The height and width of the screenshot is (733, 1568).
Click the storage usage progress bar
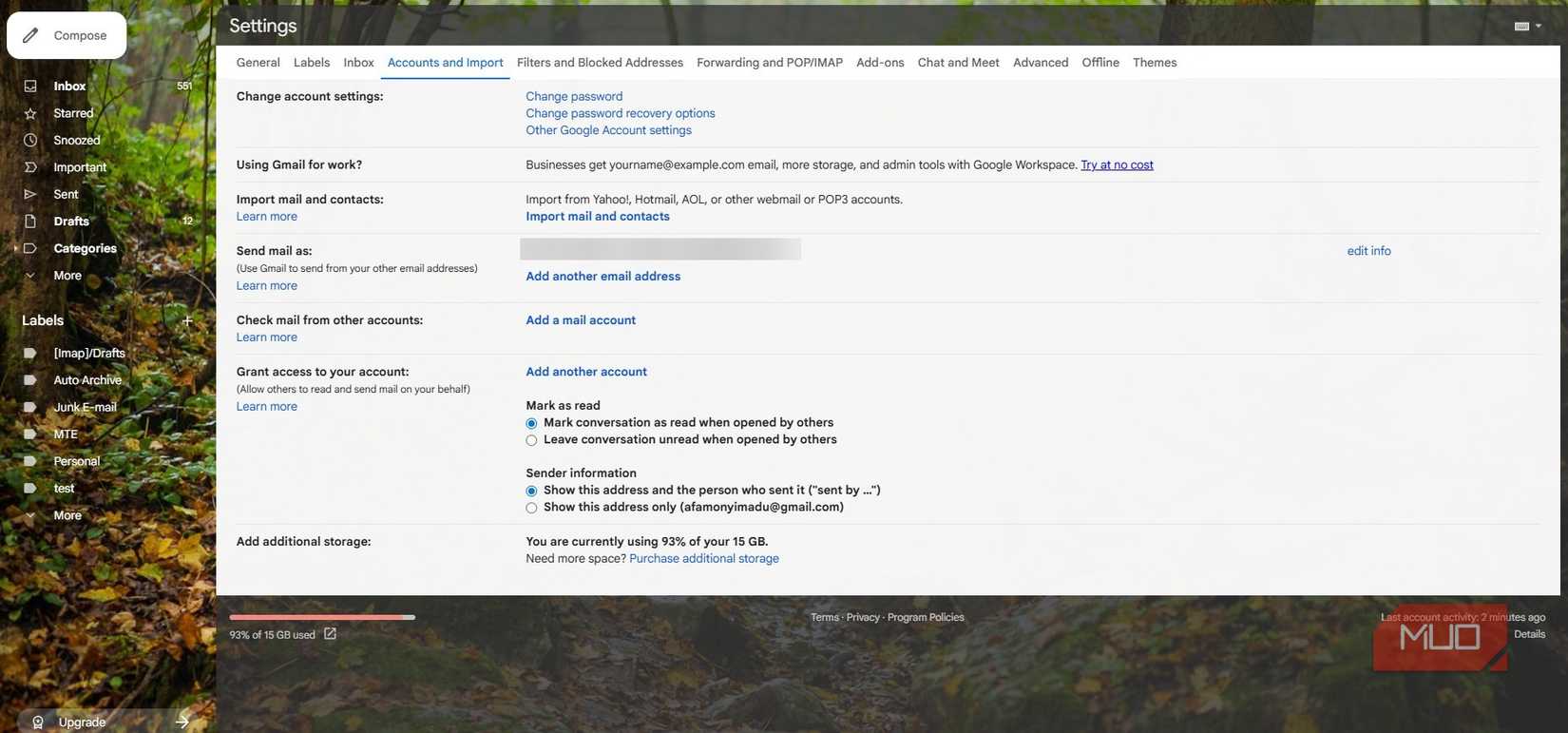(x=322, y=617)
